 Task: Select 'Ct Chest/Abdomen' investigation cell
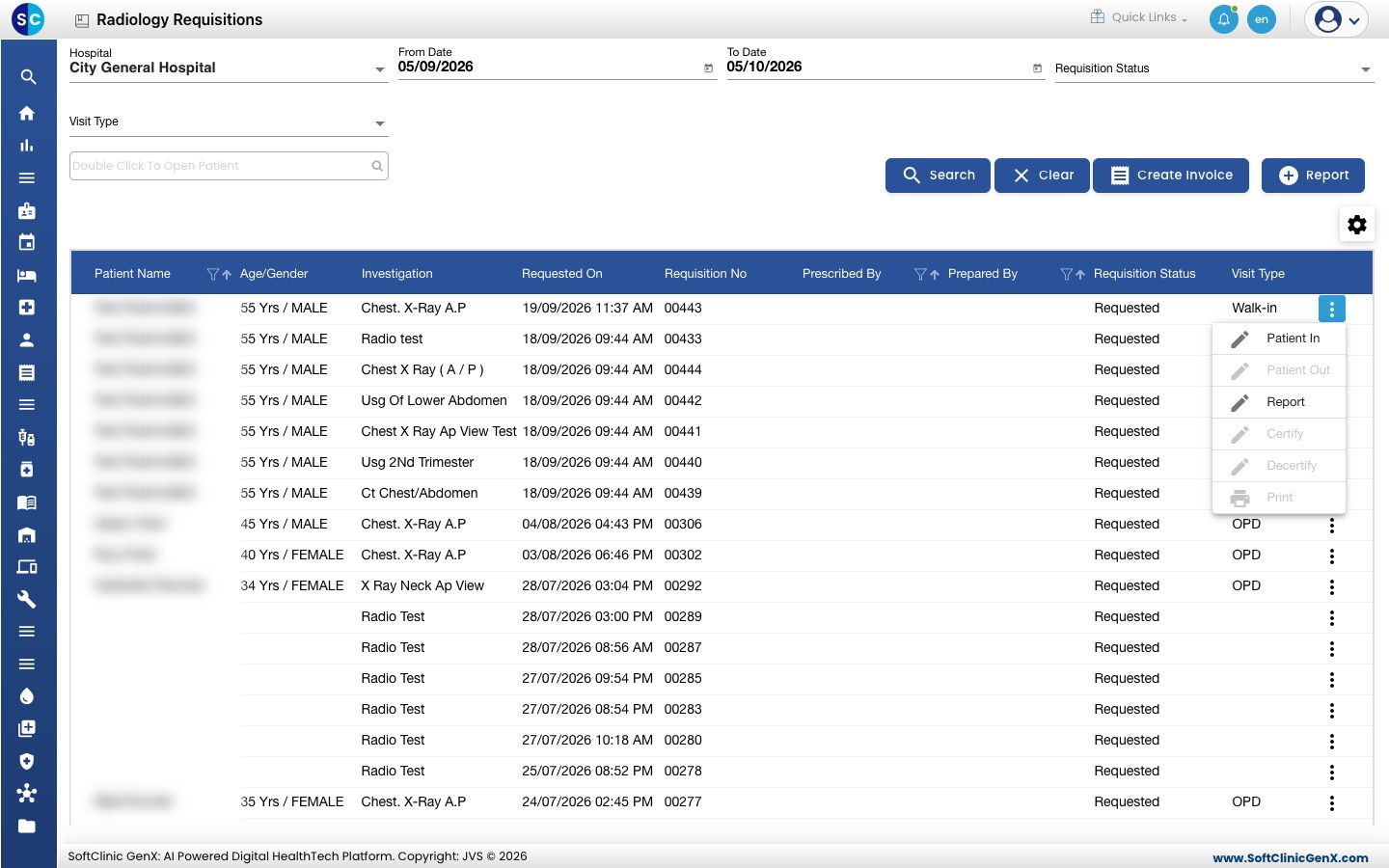pos(420,493)
